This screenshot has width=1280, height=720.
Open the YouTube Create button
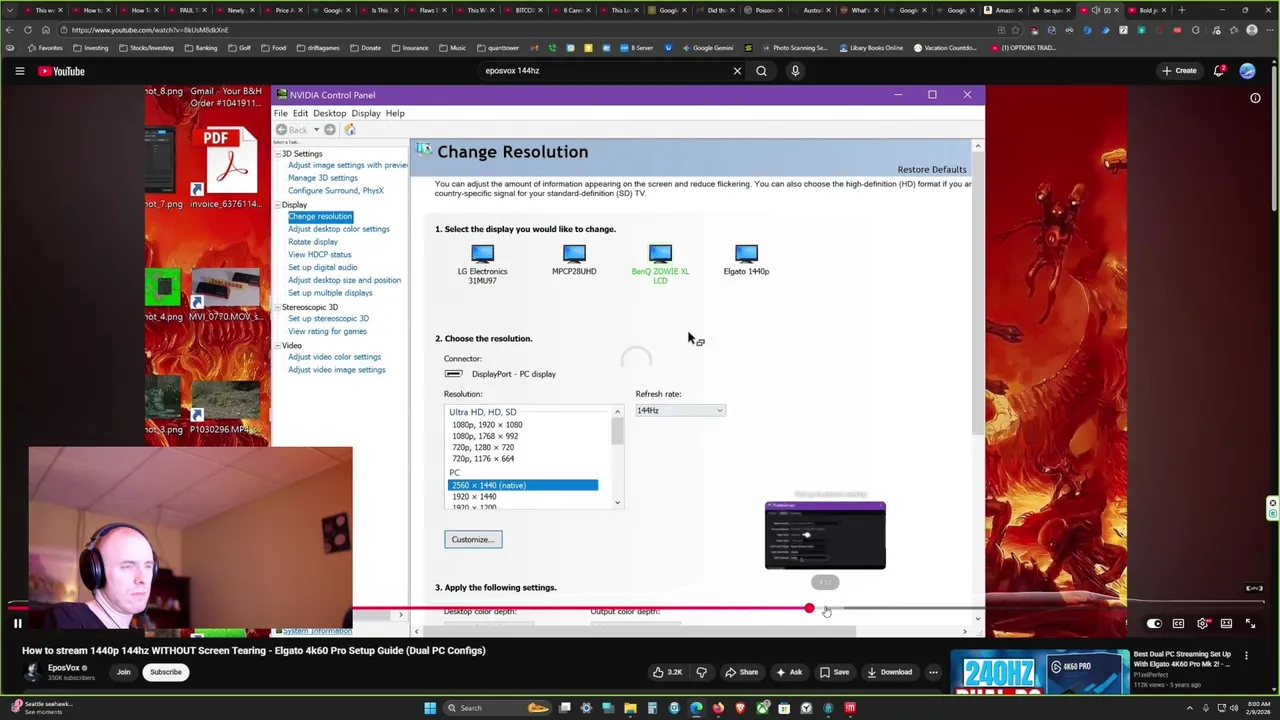[1179, 71]
